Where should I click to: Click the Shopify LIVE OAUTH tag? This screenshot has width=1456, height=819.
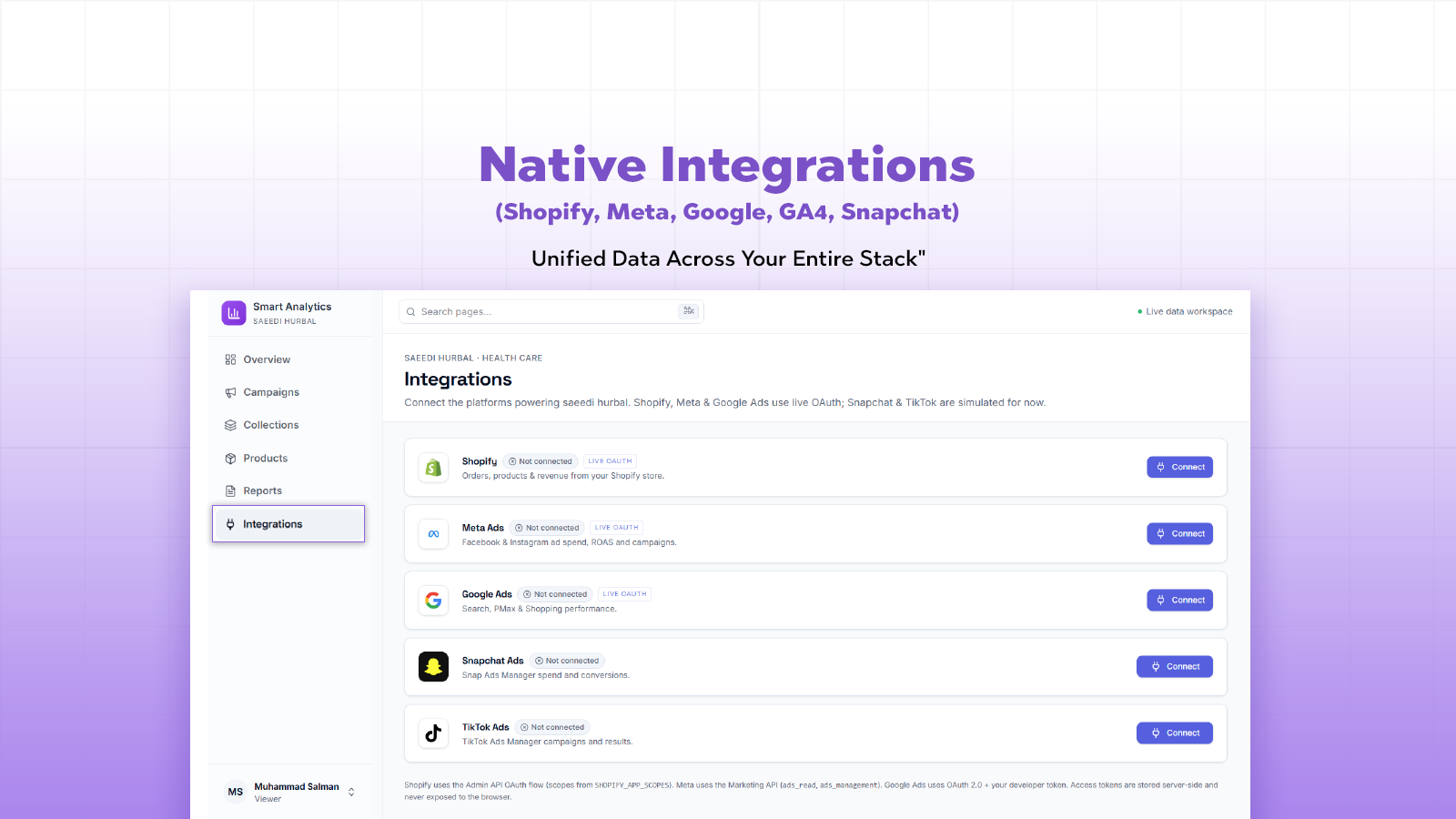point(610,461)
